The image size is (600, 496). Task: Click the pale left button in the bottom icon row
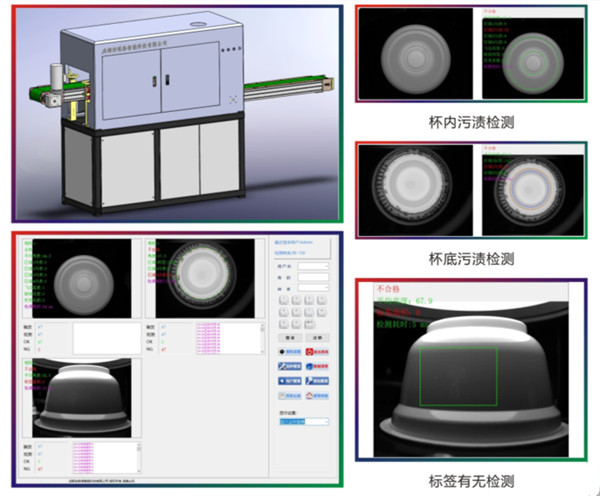coord(288,395)
